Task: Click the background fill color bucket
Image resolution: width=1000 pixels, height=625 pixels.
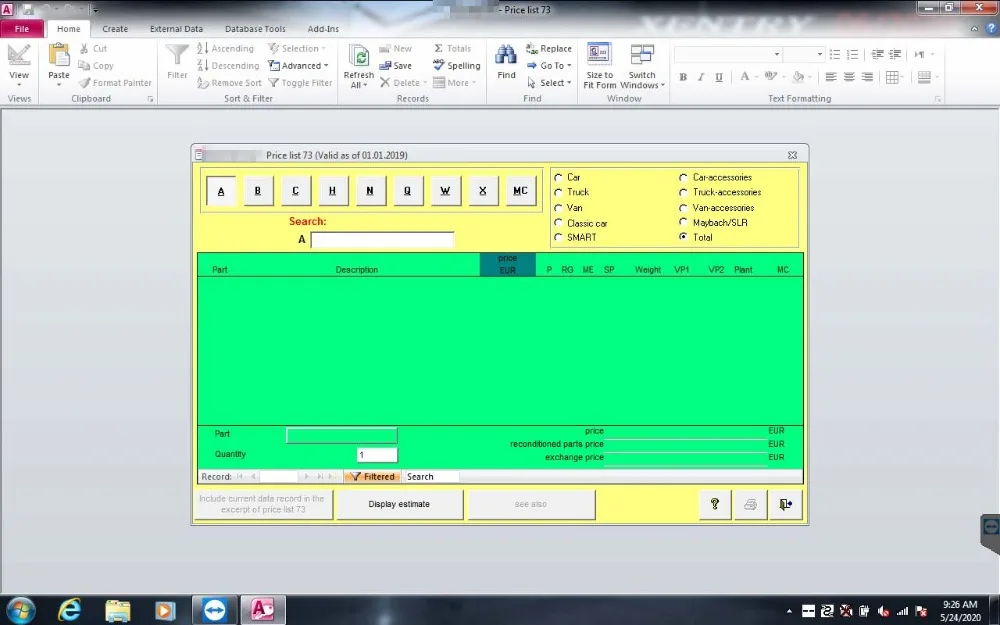Action: 798,77
